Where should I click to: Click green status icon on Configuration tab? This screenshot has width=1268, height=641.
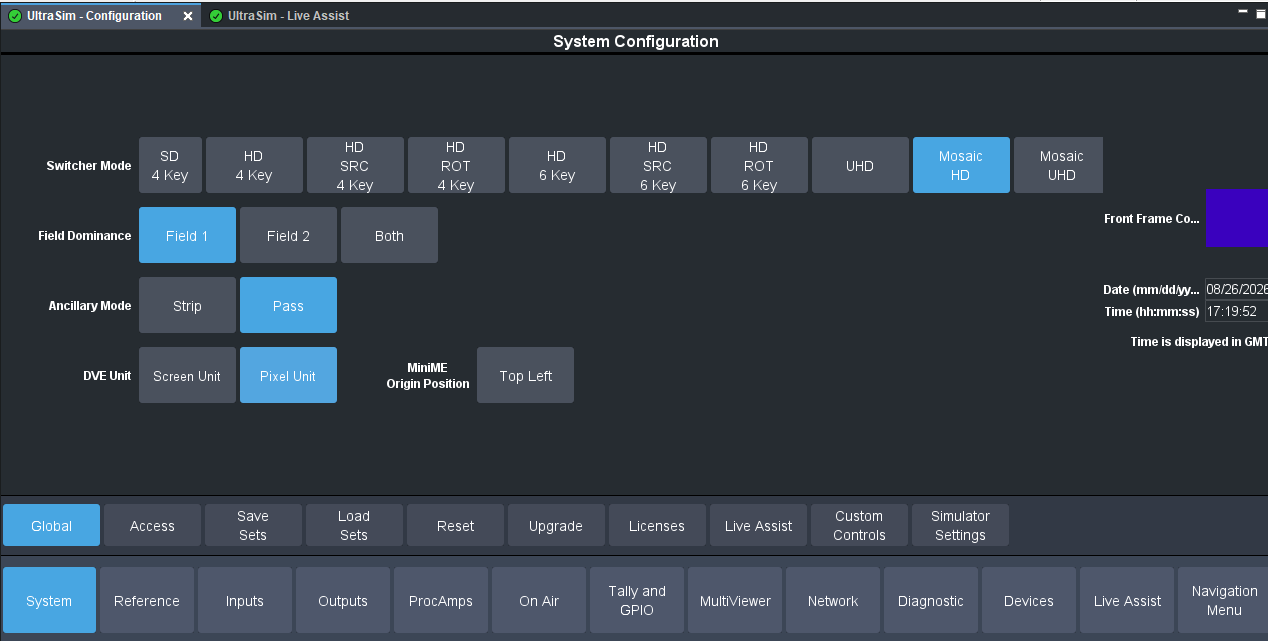(14, 16)
